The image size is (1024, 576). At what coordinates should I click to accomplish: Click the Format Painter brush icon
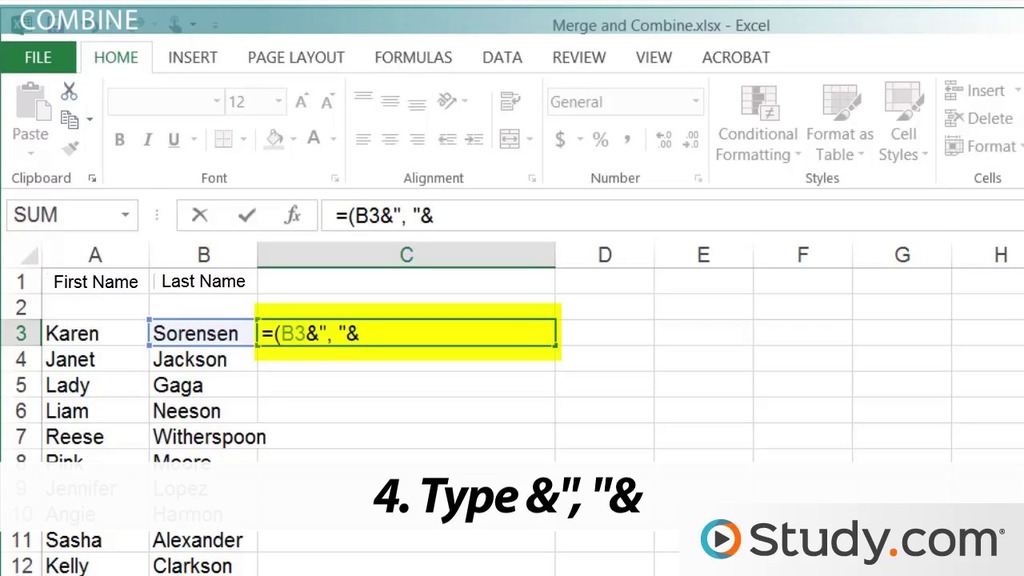tap(69, 148)
